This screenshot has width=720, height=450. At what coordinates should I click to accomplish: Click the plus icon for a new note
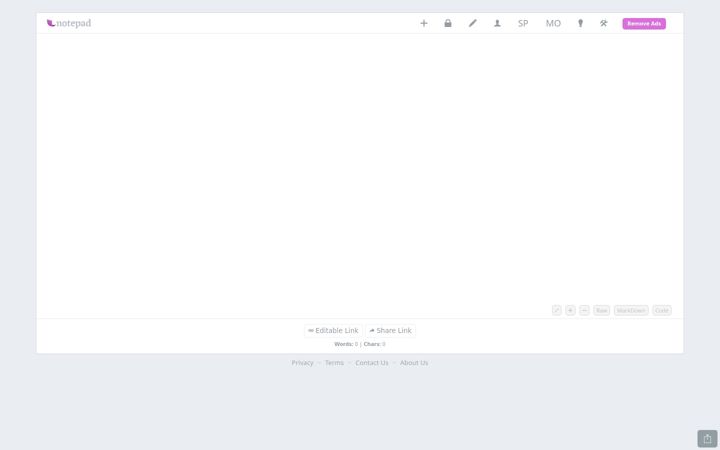(424, 23)
